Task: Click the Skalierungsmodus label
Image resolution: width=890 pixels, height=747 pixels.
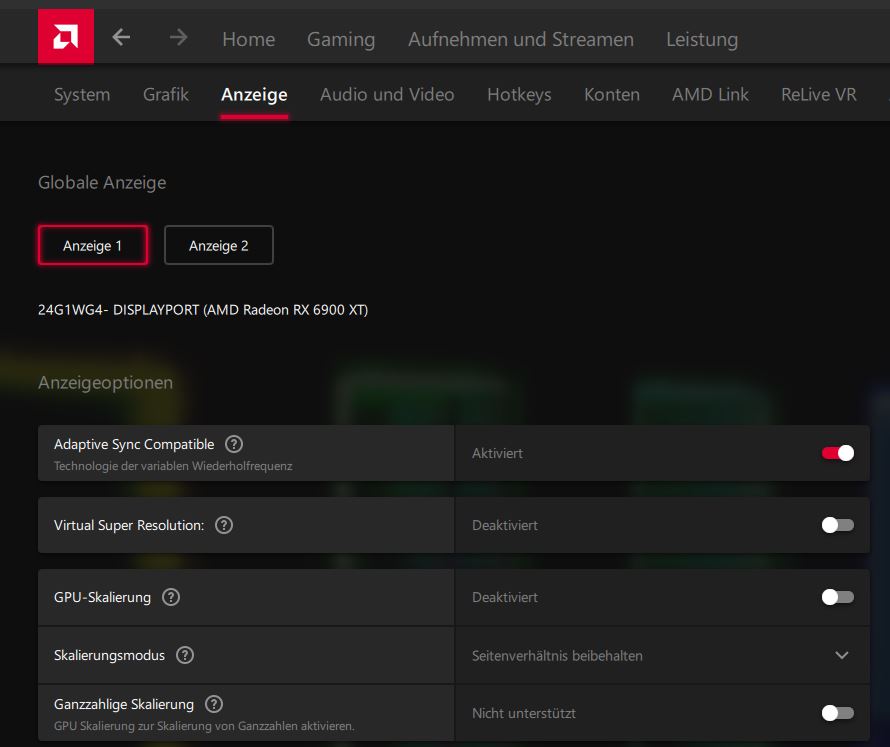Action: (109, 656)
